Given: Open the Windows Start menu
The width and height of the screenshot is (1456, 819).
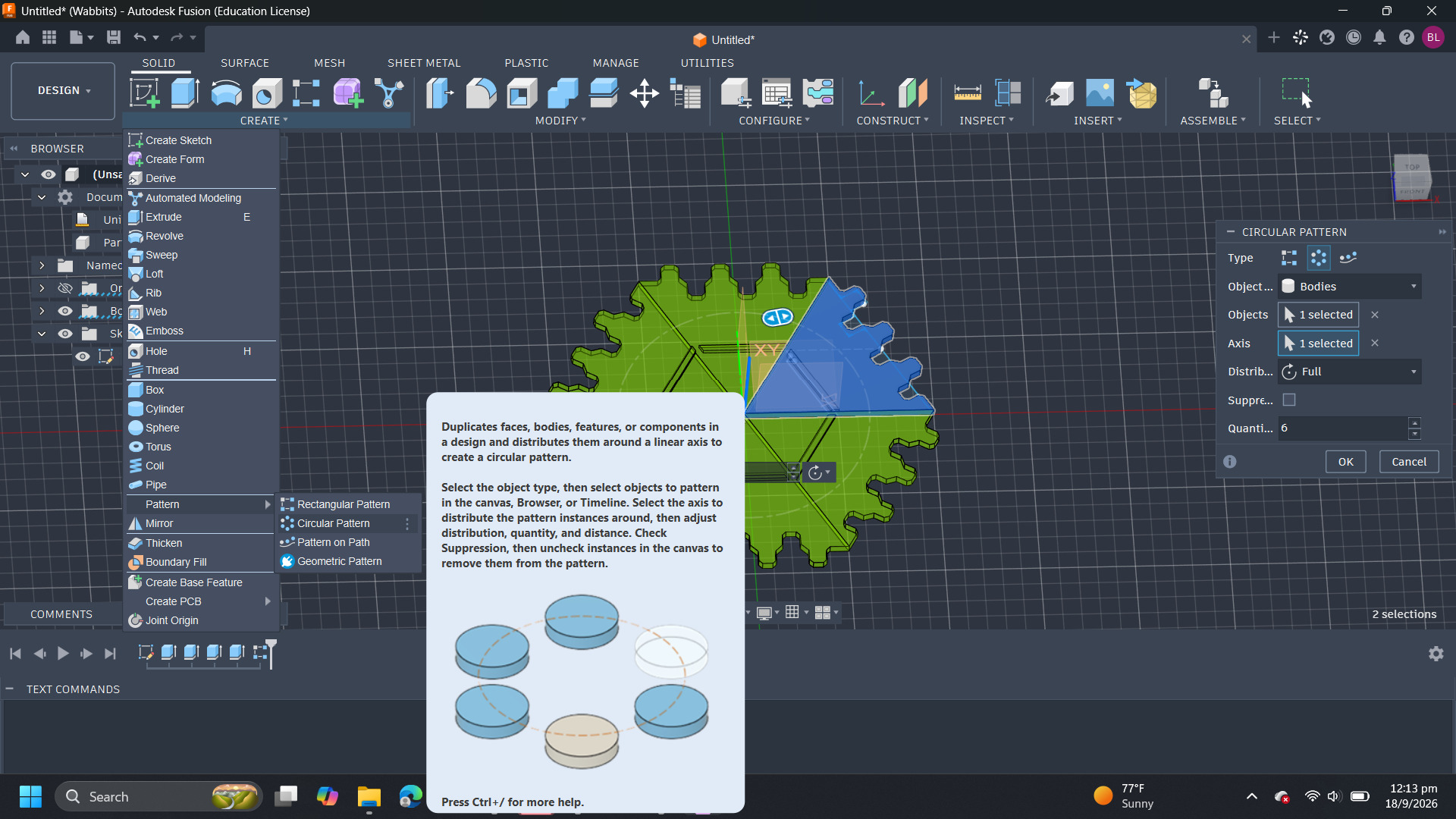Looking at the screenshot, I should click(x=30, y=796).
